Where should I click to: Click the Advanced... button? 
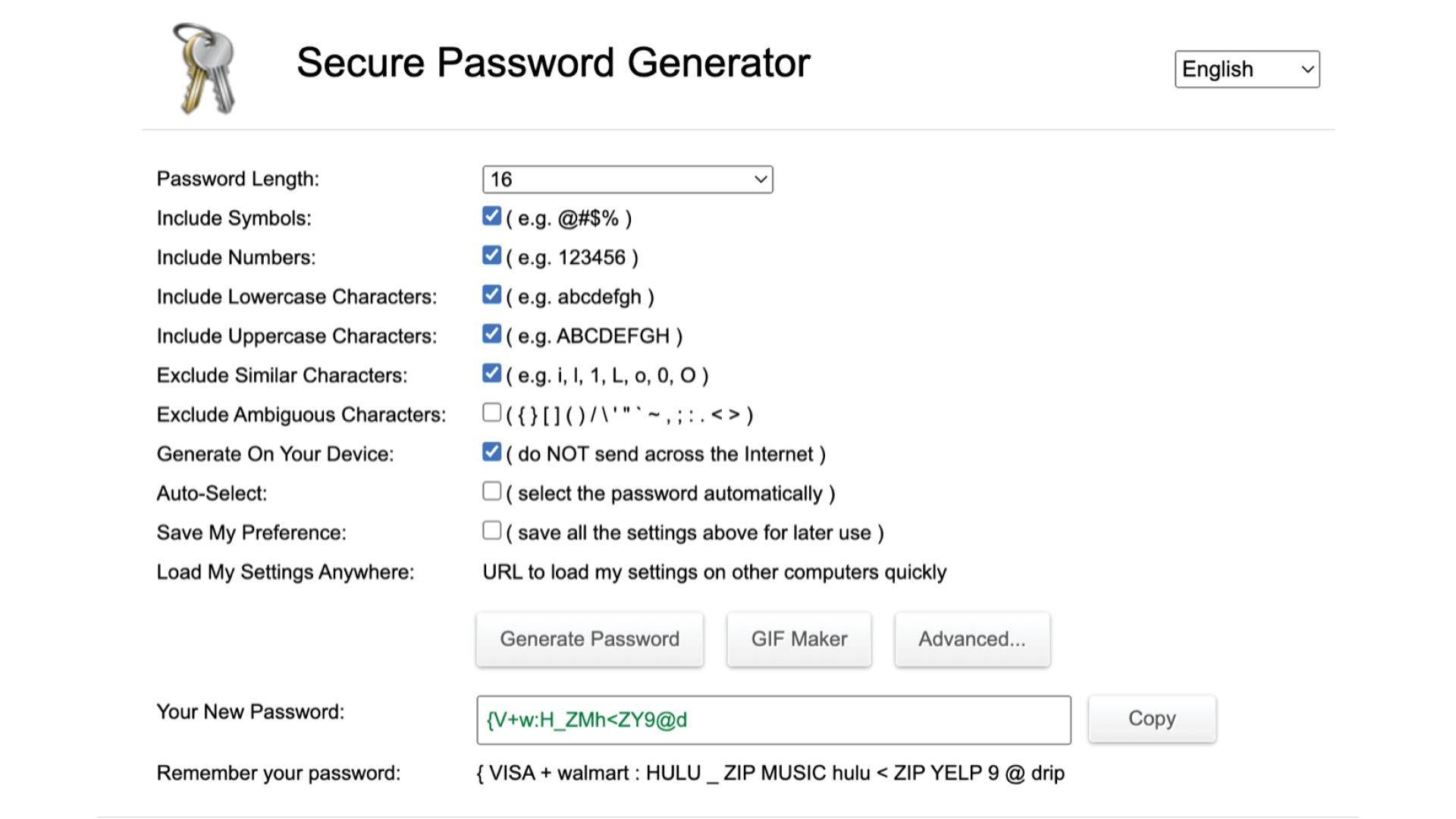(971, 638)
